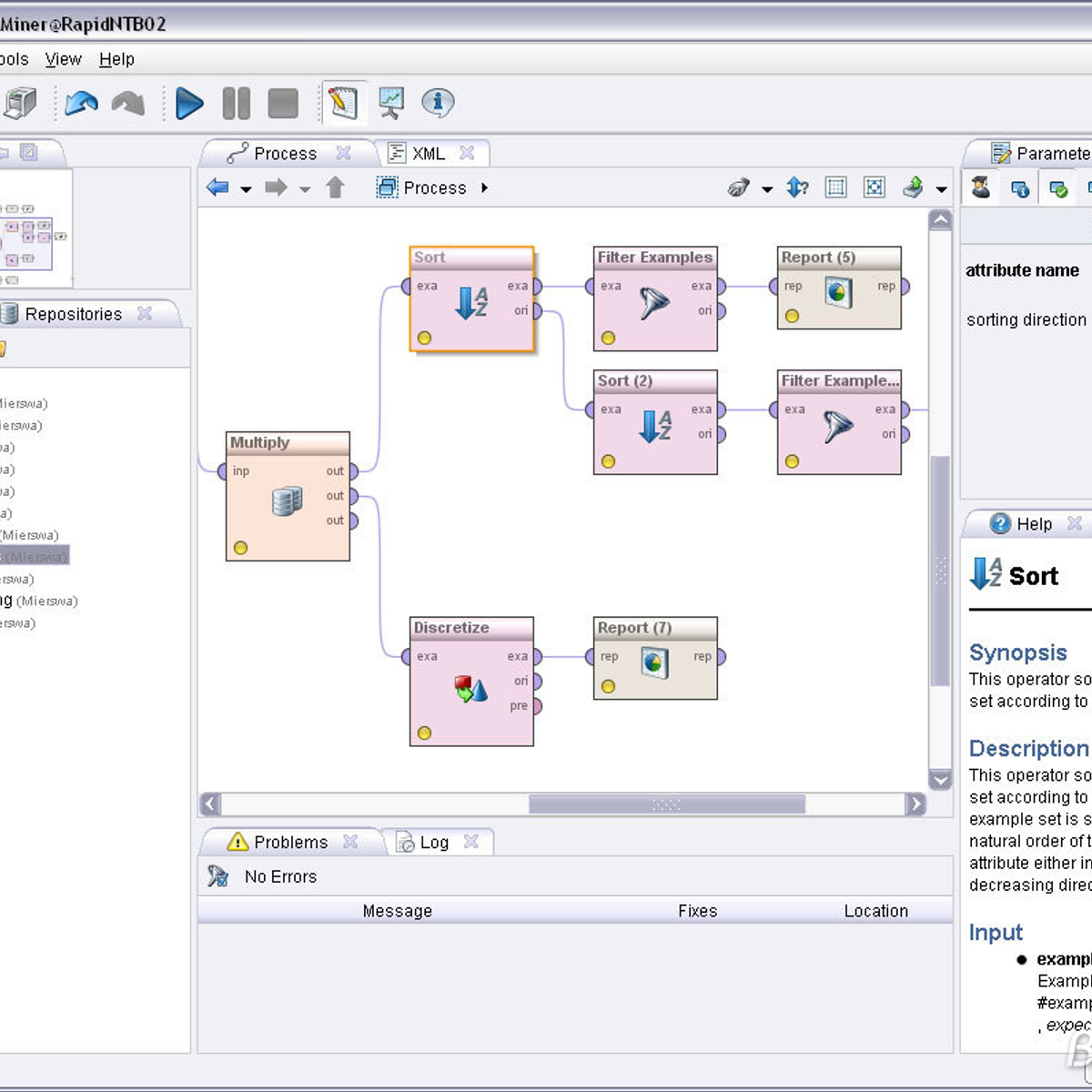Click the Report (7) status light

point(608,686)
